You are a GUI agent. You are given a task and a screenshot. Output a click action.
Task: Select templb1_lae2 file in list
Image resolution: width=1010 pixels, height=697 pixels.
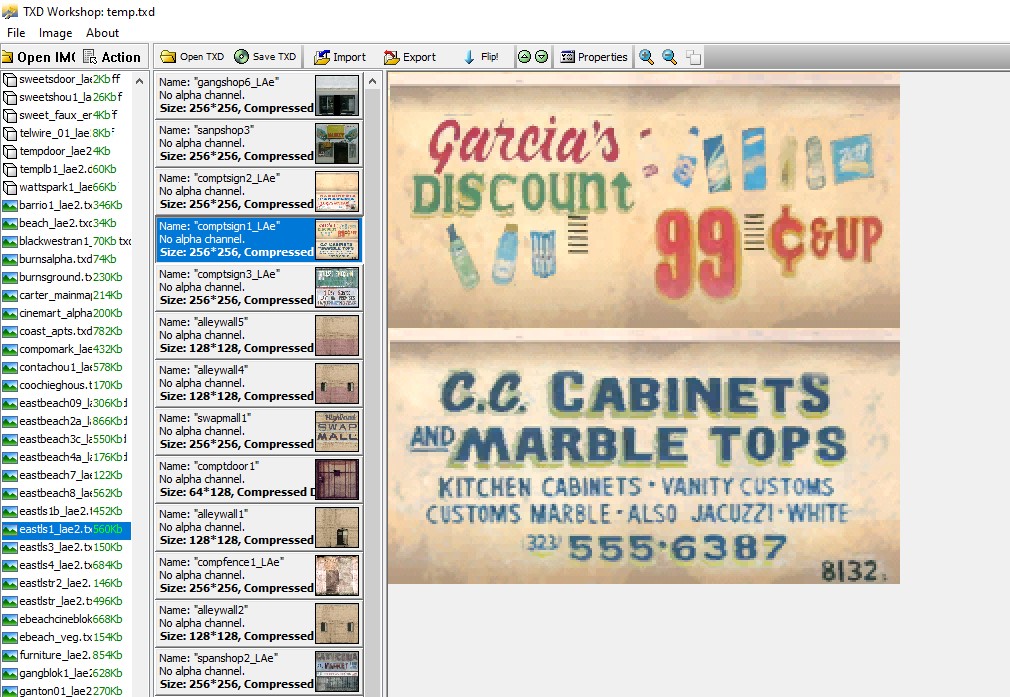tap(66, 169)
